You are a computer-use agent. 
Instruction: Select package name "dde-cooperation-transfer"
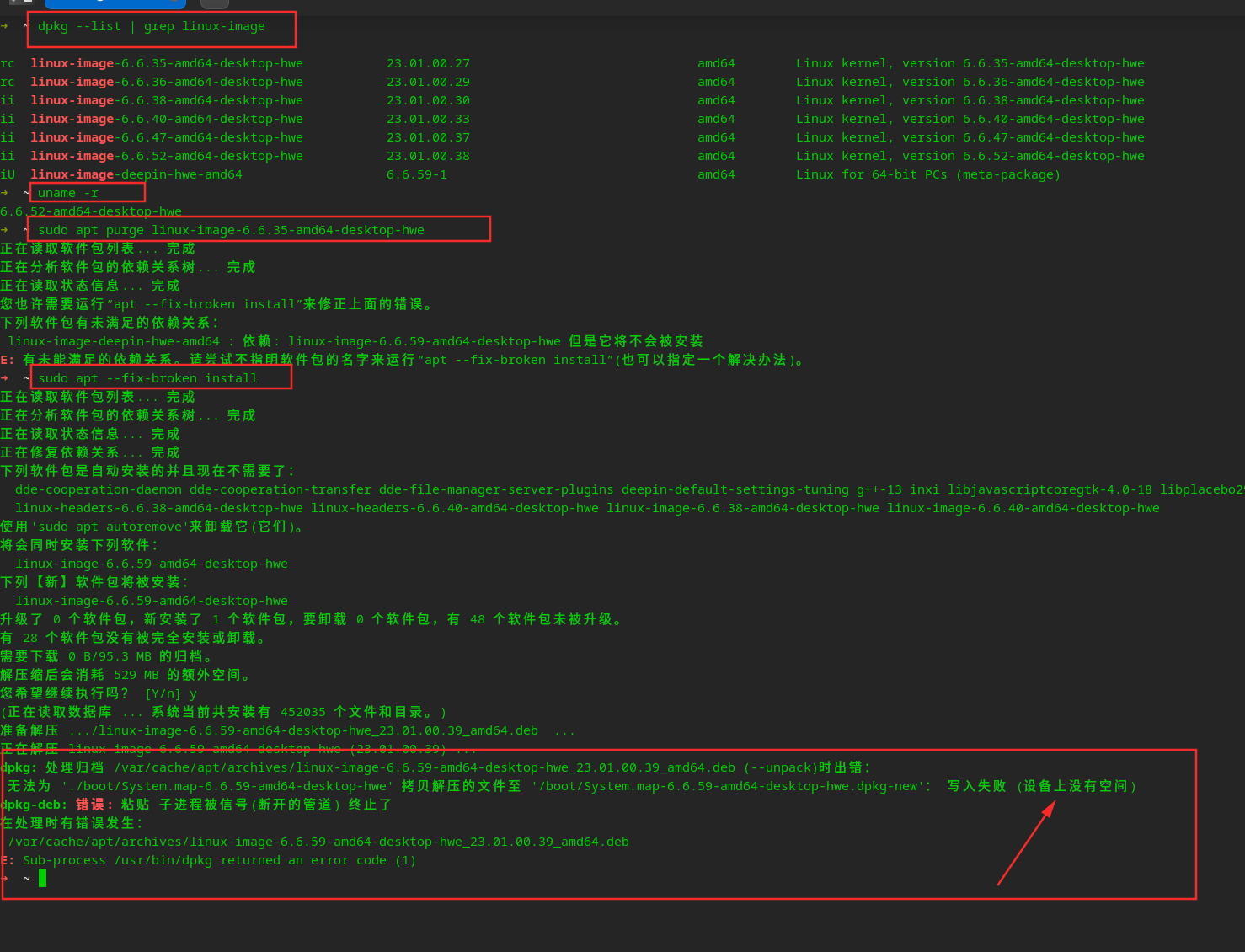click(x=281, y=489)
